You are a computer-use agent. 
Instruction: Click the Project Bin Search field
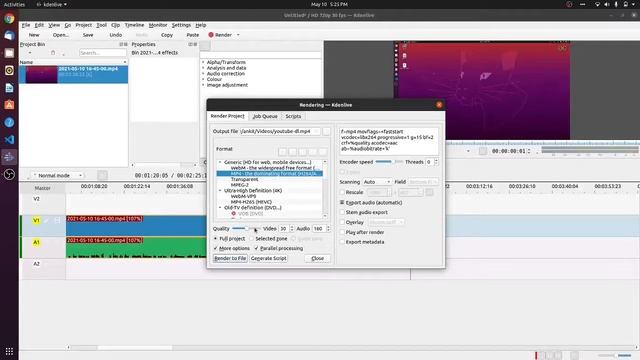[102, 53]
